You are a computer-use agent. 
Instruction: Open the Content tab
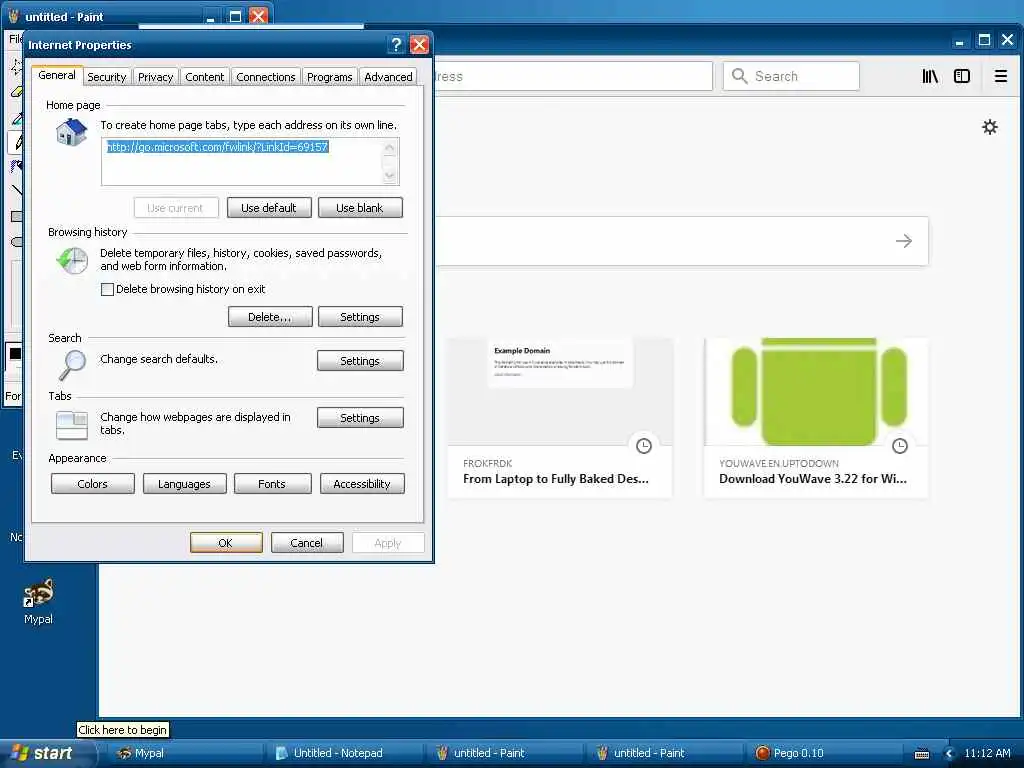[204, 77]
